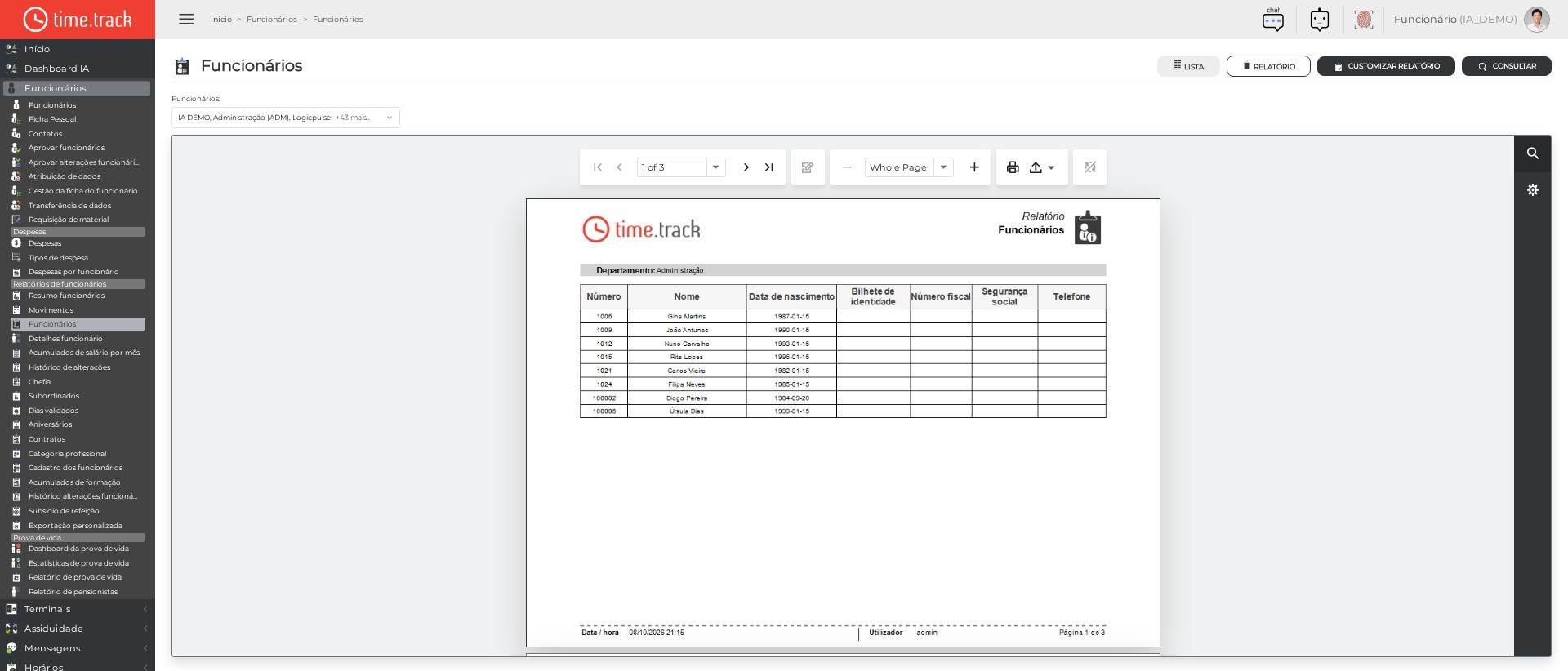Go to next report page
This screenshot has width=1568, height=671.
[746, 167]
